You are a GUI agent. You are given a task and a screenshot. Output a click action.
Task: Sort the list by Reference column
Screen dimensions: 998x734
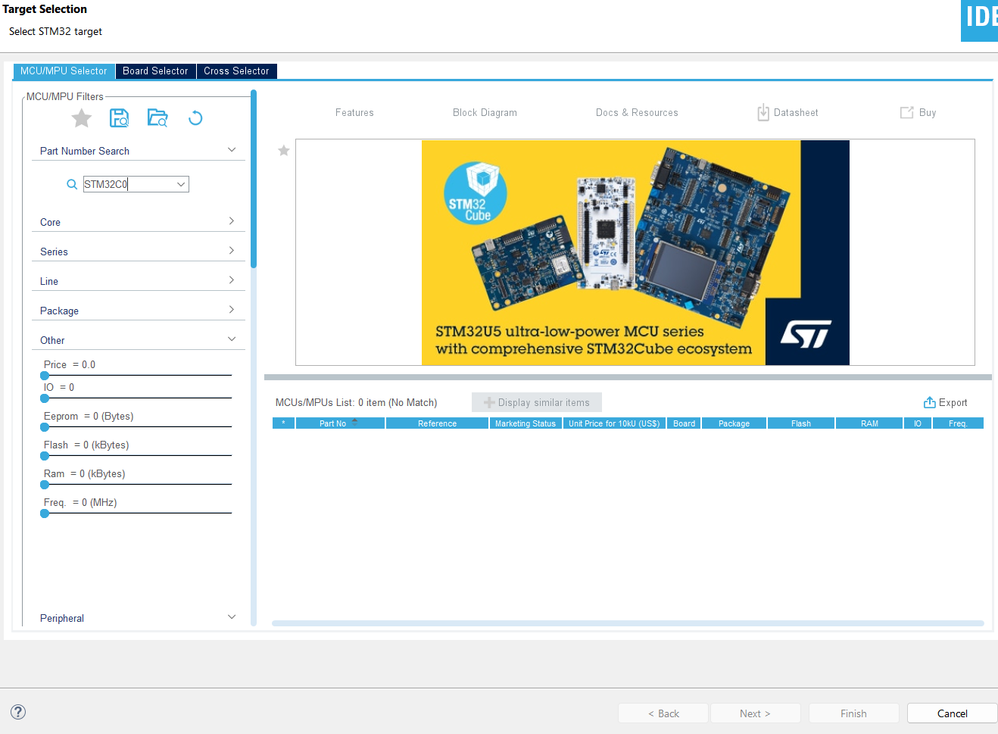(x=437, y=423)
